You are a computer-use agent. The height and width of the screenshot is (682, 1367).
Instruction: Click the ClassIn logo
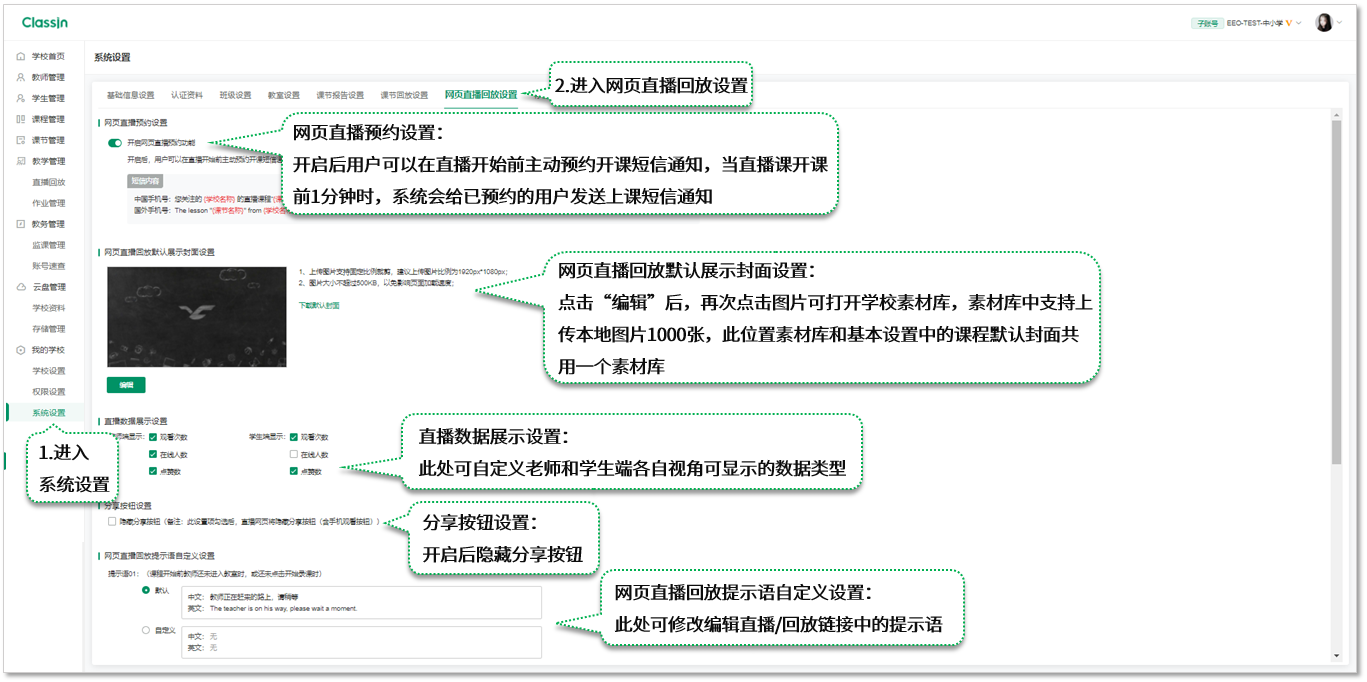[44, 23]
